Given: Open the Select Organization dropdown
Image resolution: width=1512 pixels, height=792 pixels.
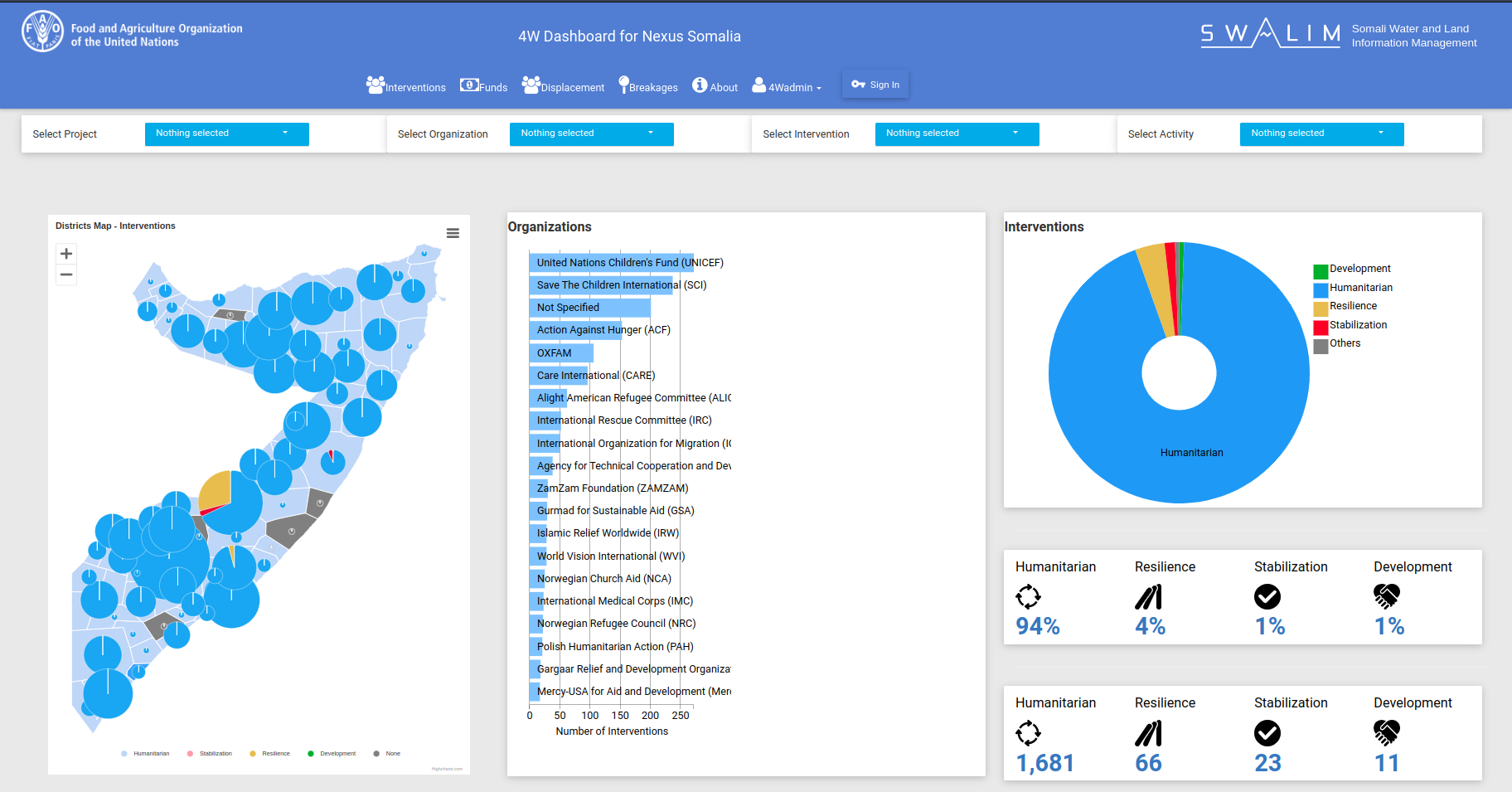Looking at the screenshot, I should pyautogui.click(x=591, y=134).
